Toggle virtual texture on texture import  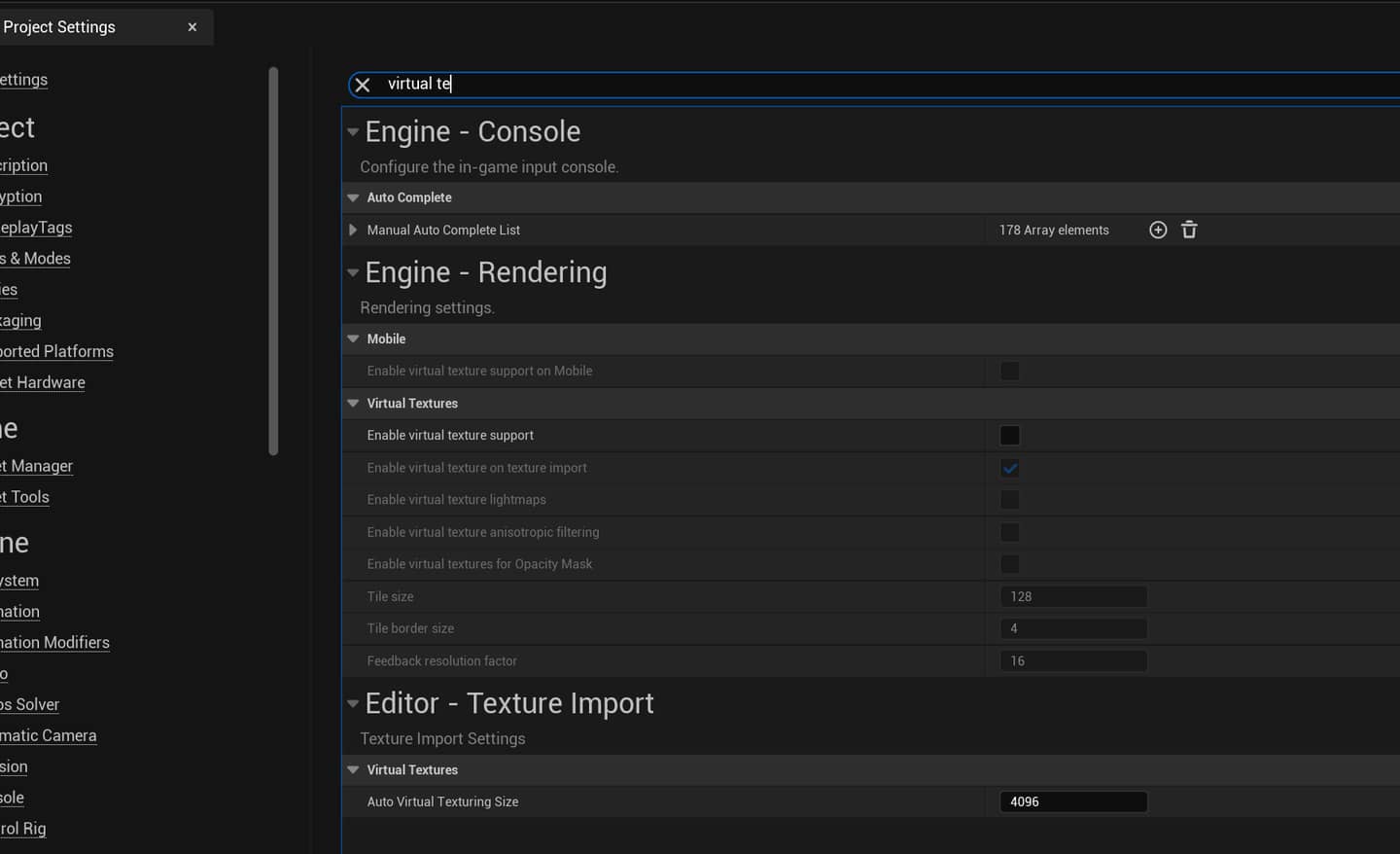click(1009, 468)
